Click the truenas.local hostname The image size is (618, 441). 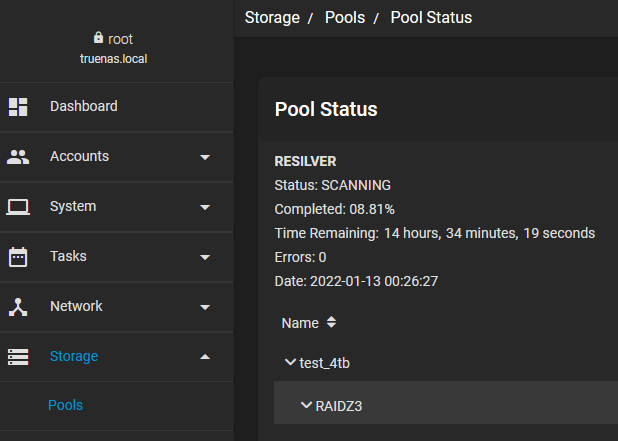(x=114, y=59)
